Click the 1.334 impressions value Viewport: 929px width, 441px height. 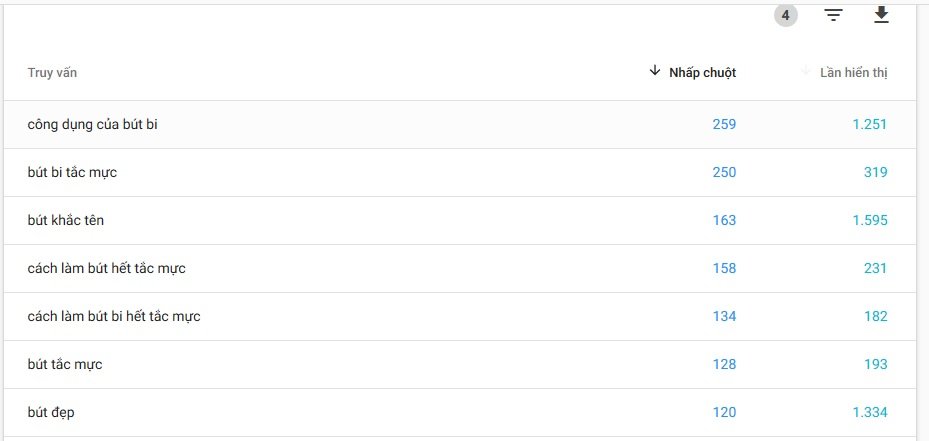869,413
